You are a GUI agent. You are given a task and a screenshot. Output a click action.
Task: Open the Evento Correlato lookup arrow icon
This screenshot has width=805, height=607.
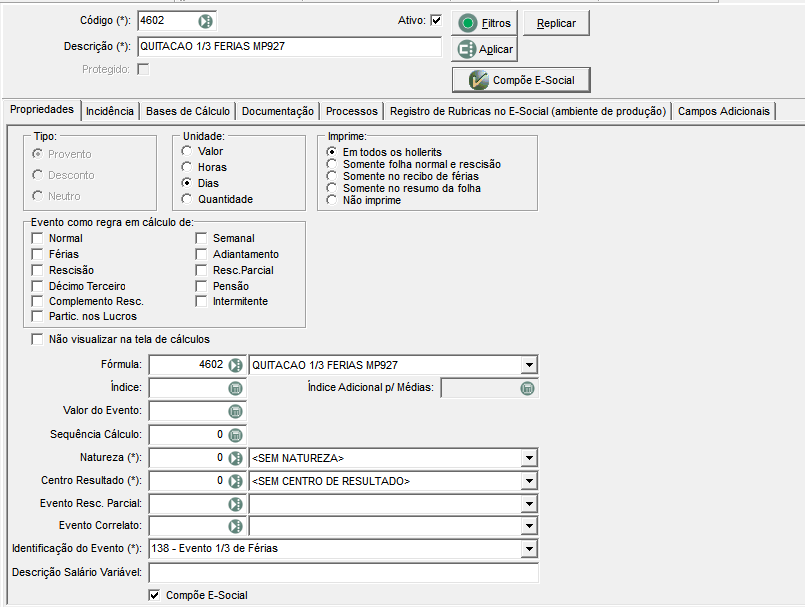[236, 526]
